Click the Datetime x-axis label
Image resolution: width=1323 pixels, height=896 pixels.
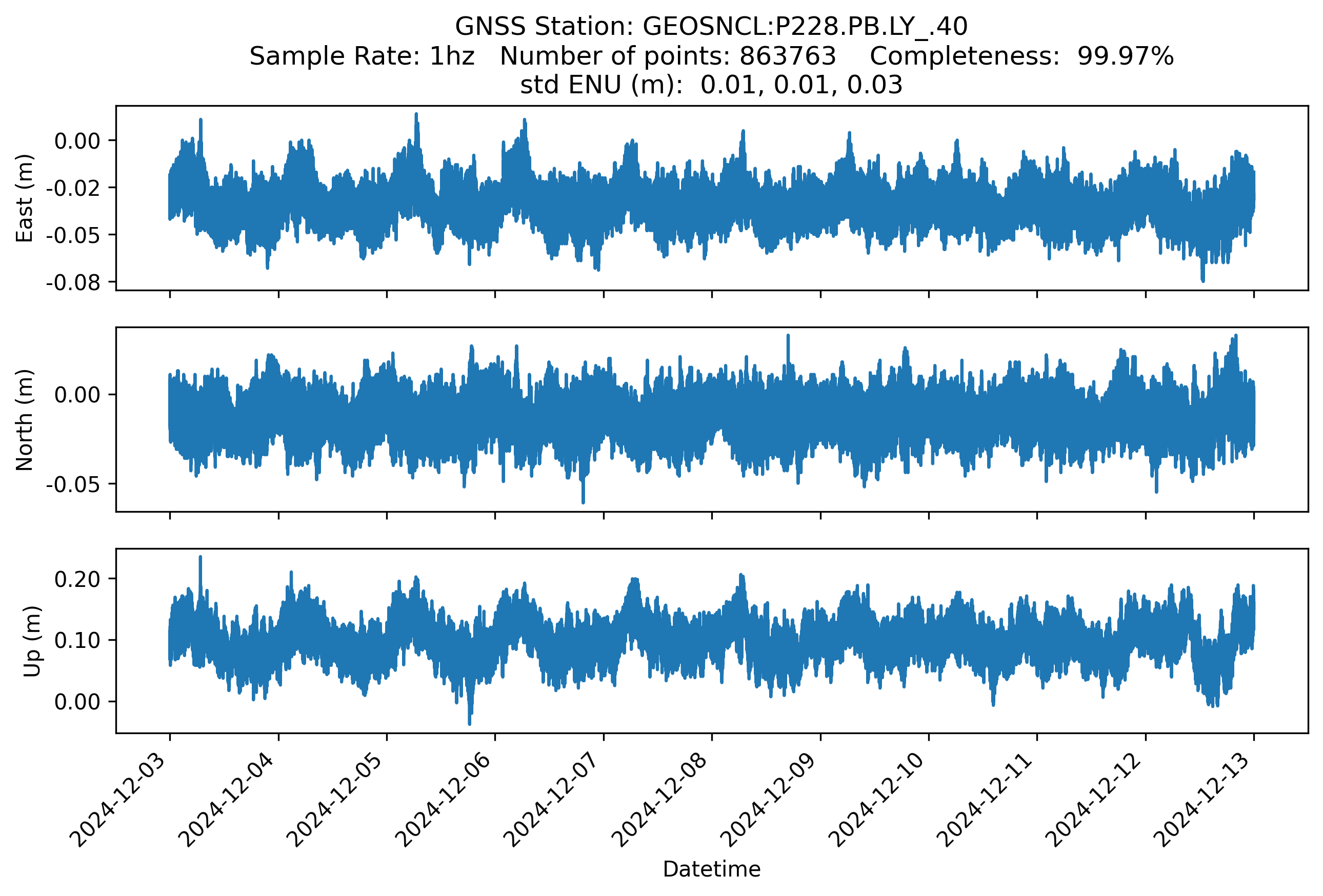[x=711, y=869]
